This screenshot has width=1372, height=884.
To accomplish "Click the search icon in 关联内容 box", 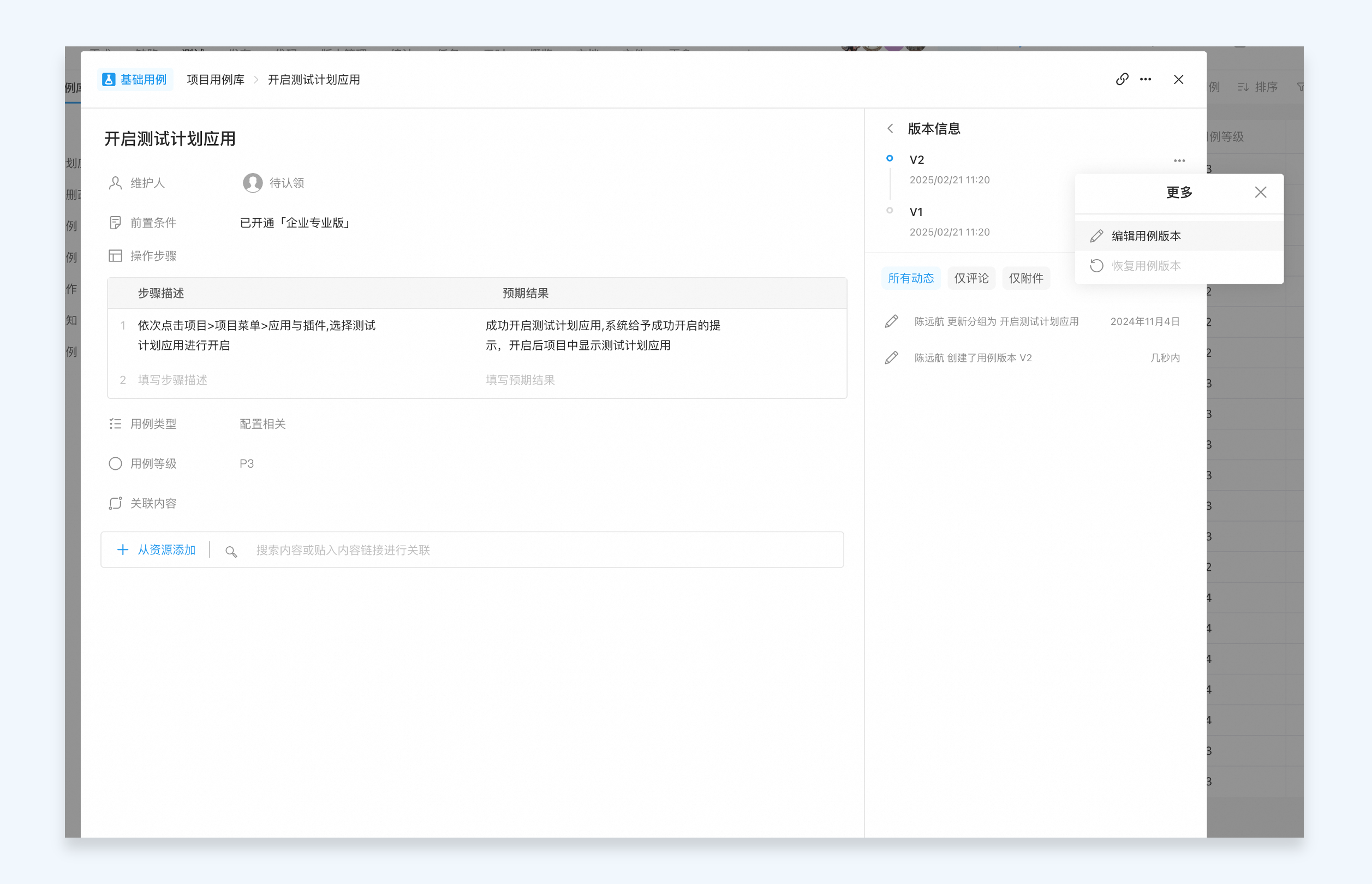I will (231, 551).
